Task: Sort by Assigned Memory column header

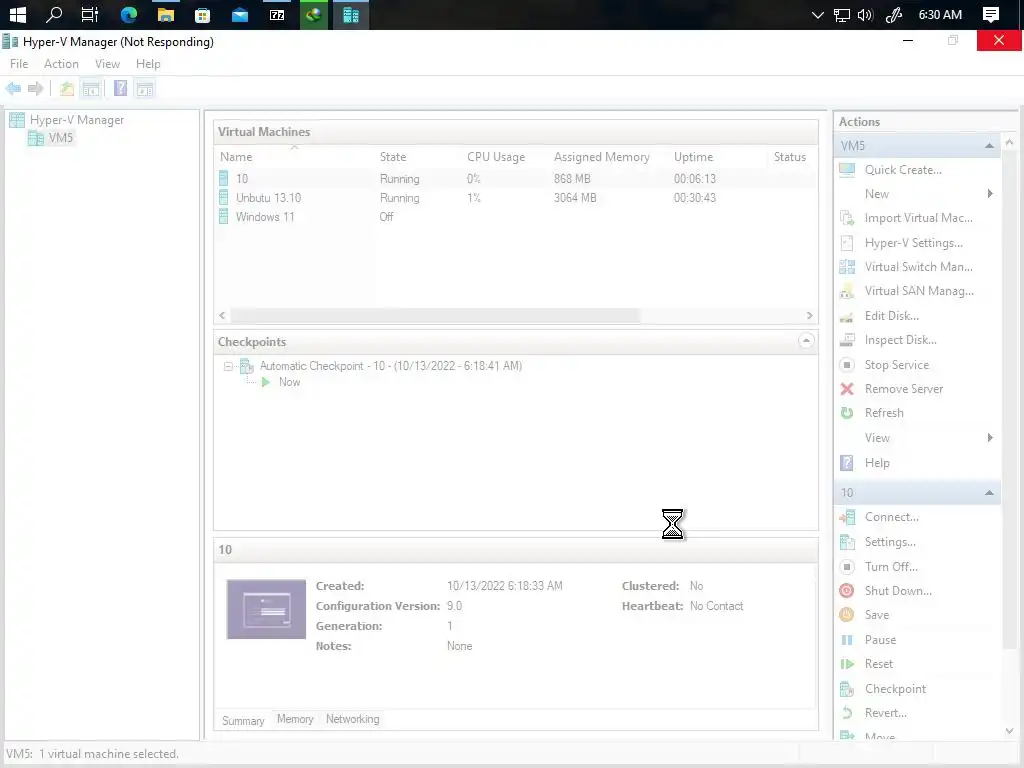Action: point(601,157)
